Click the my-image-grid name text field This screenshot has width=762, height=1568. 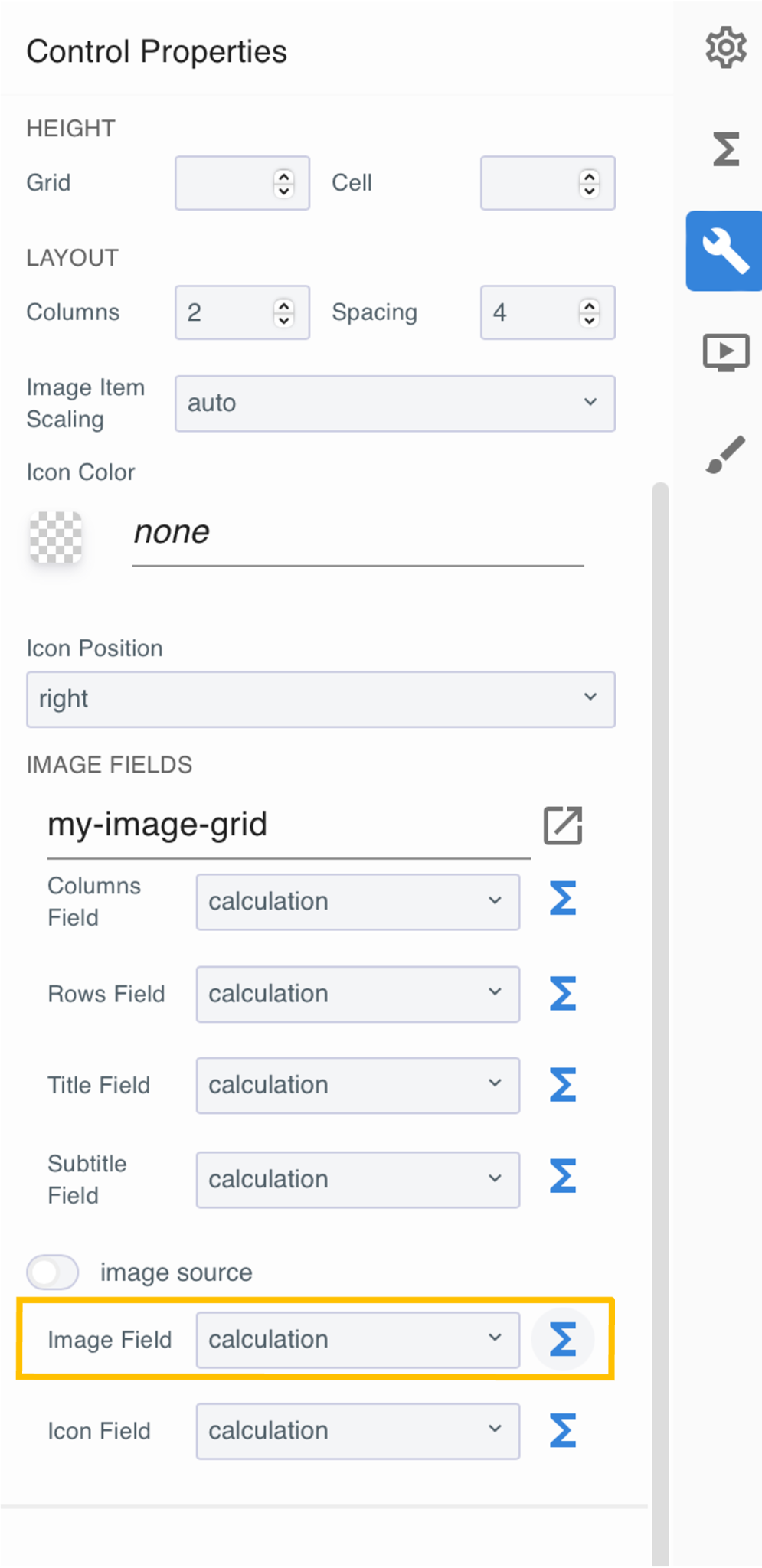pos(287,825)
